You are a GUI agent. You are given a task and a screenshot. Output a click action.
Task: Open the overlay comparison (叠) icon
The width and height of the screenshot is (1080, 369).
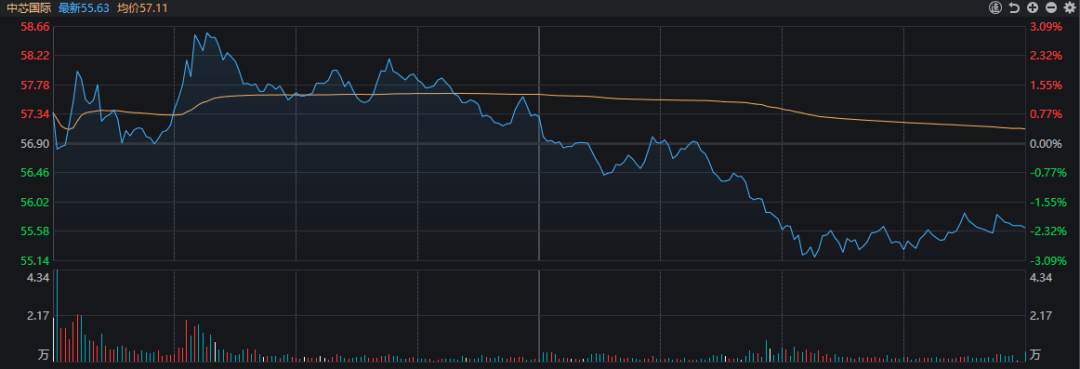coord(995,8)
